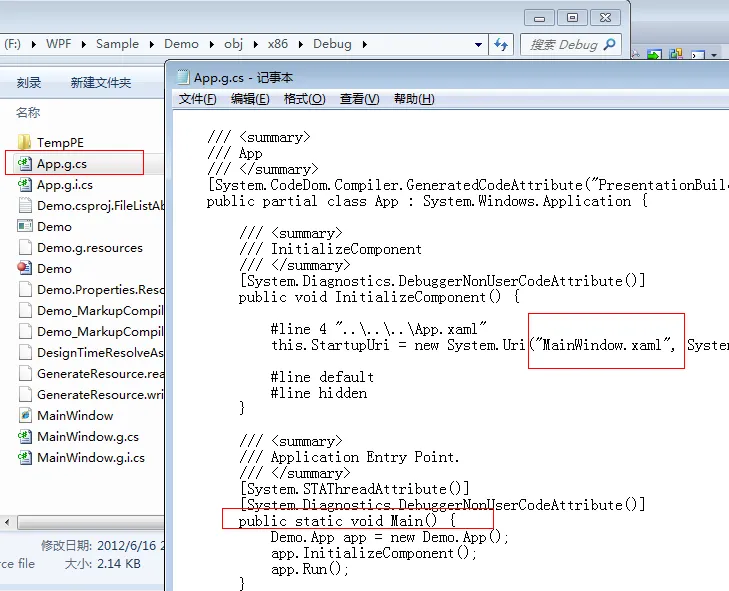Select the GenerateResource.wri file icon

(25, 394)
